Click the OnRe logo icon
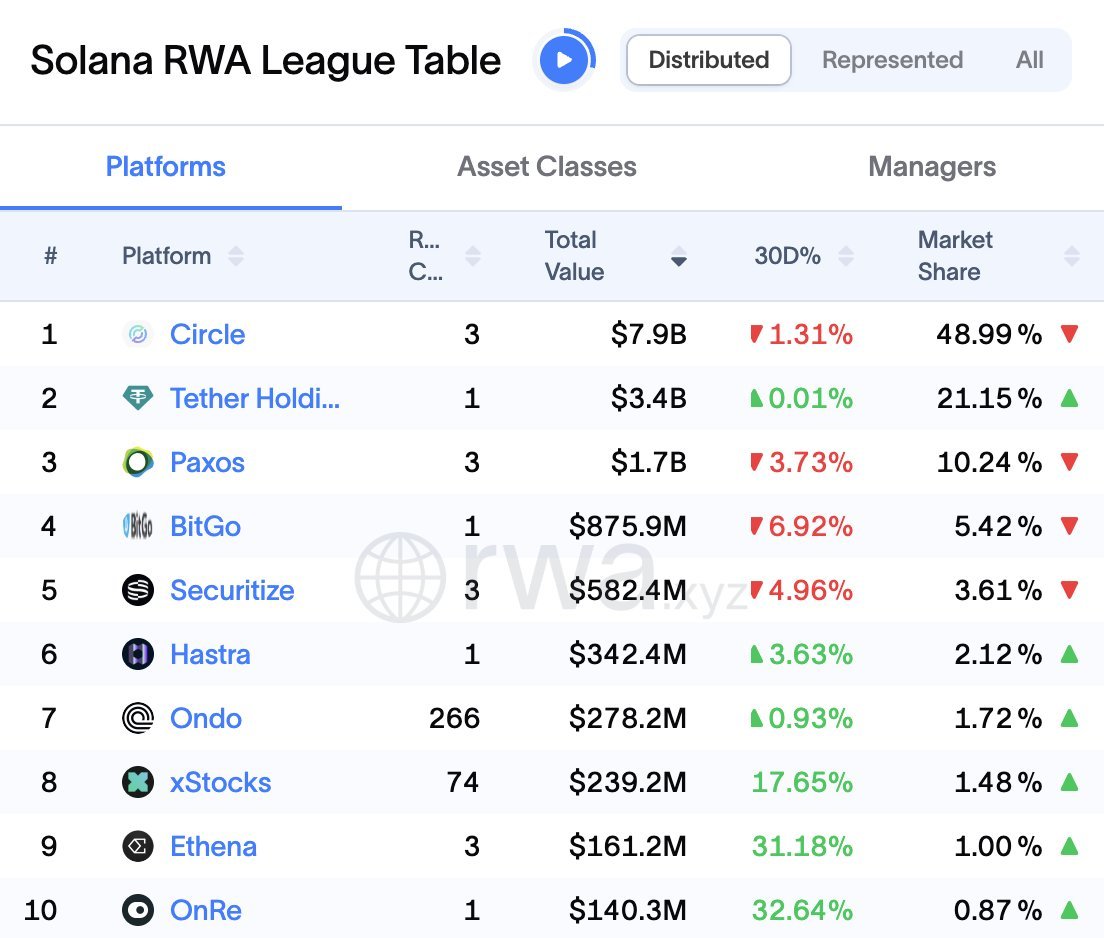The image size is (1104, 938). pyautogui.click(x=138, y=911)
